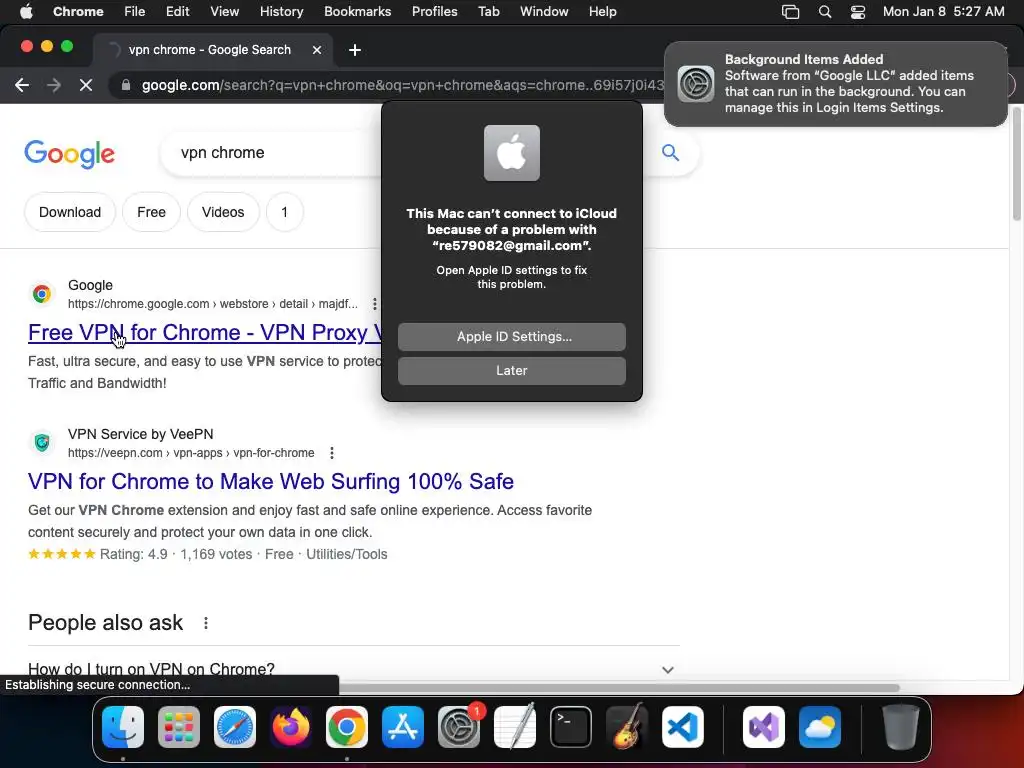Image resolution: width=1024 pixels, height=768 pixels.
Task: Filter results with Download chip
Action: (70, 212)
